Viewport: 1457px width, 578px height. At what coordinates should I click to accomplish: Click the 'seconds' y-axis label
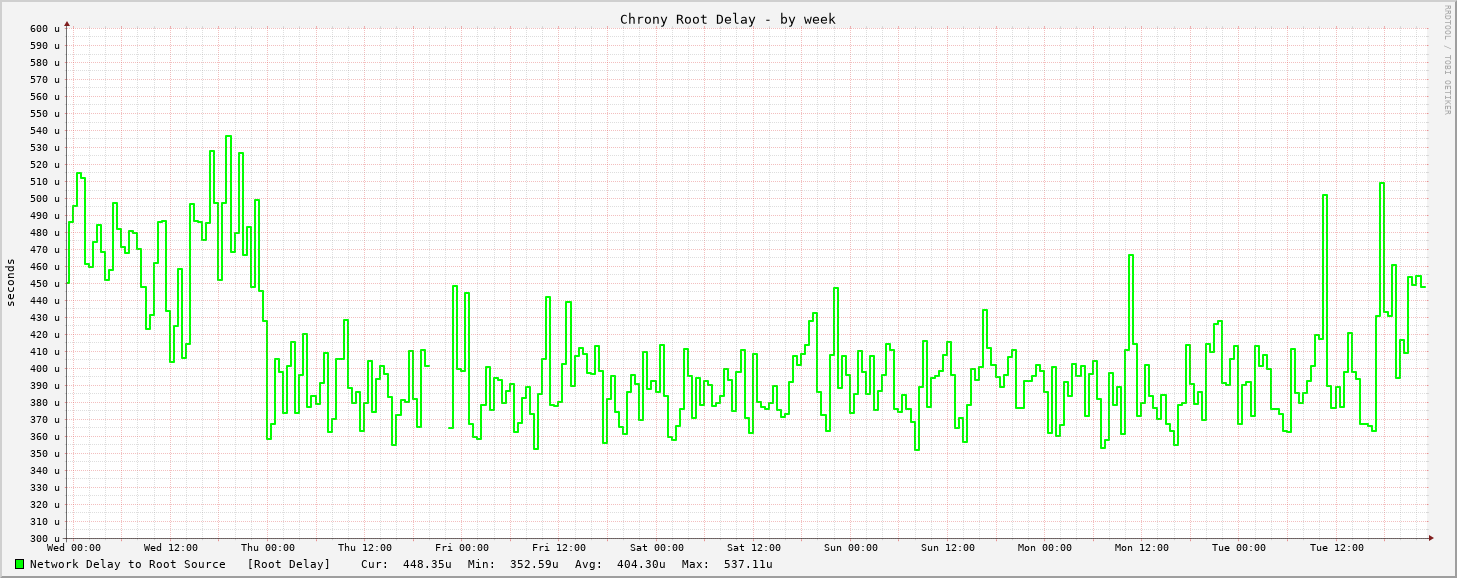coord(11,282)
